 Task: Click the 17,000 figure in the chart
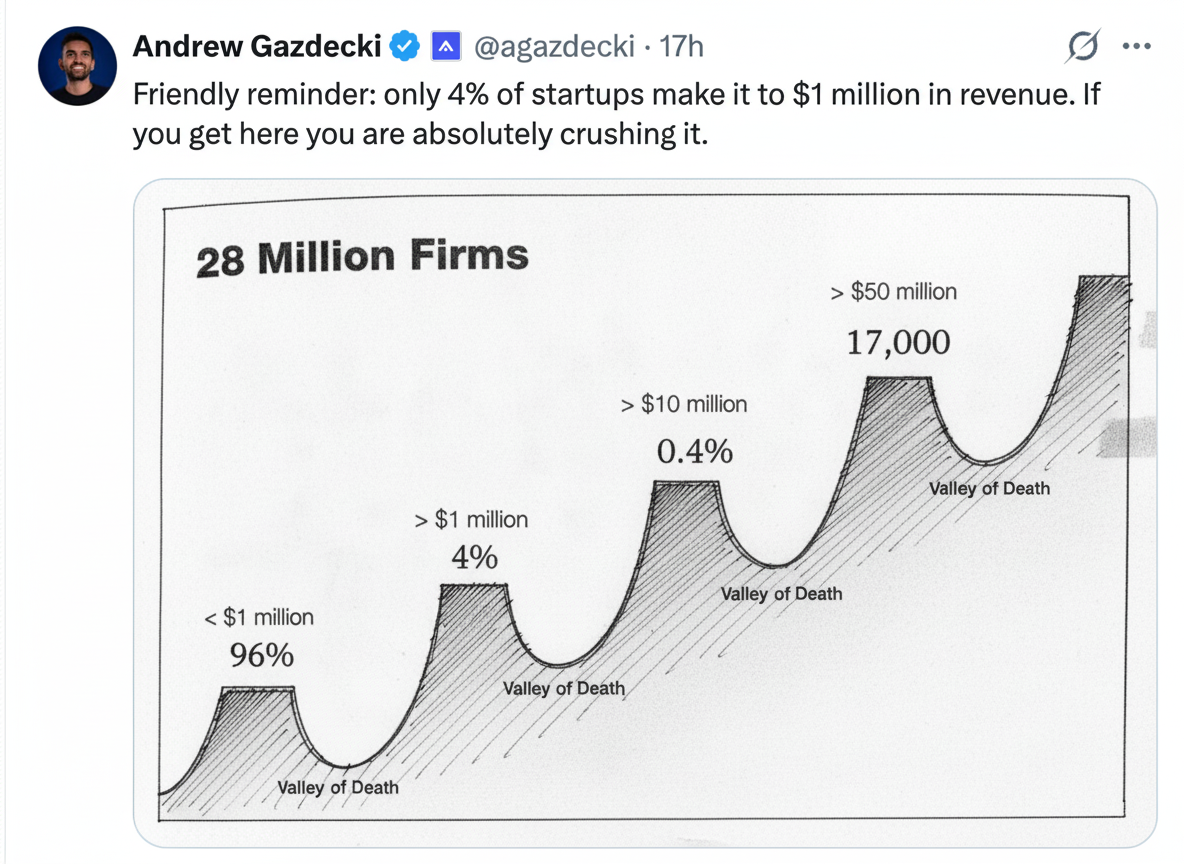(898, 343)
